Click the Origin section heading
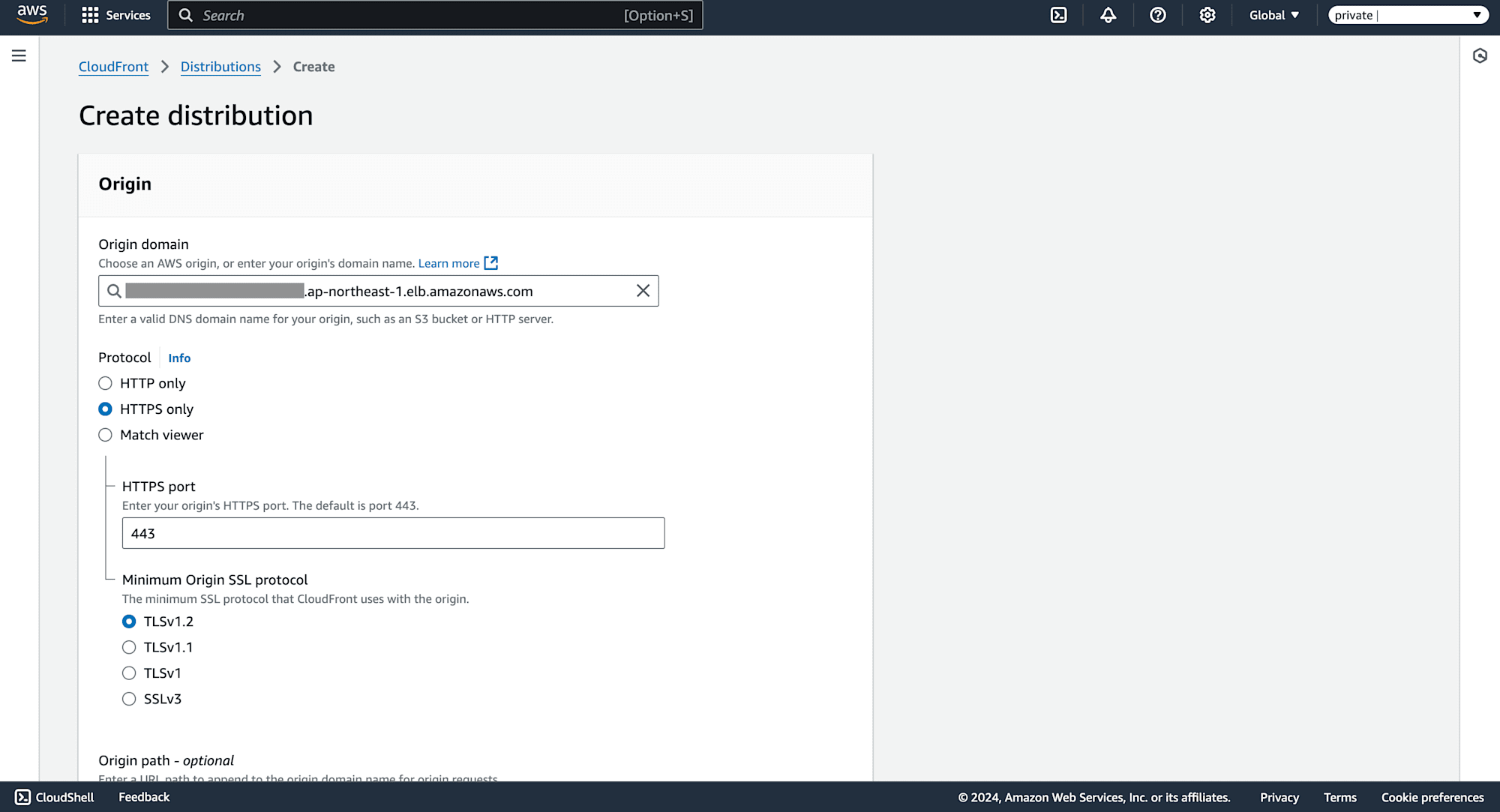The height and width of the screenshot is (812, 1500). pyautogui.click(x=124, y=184)
